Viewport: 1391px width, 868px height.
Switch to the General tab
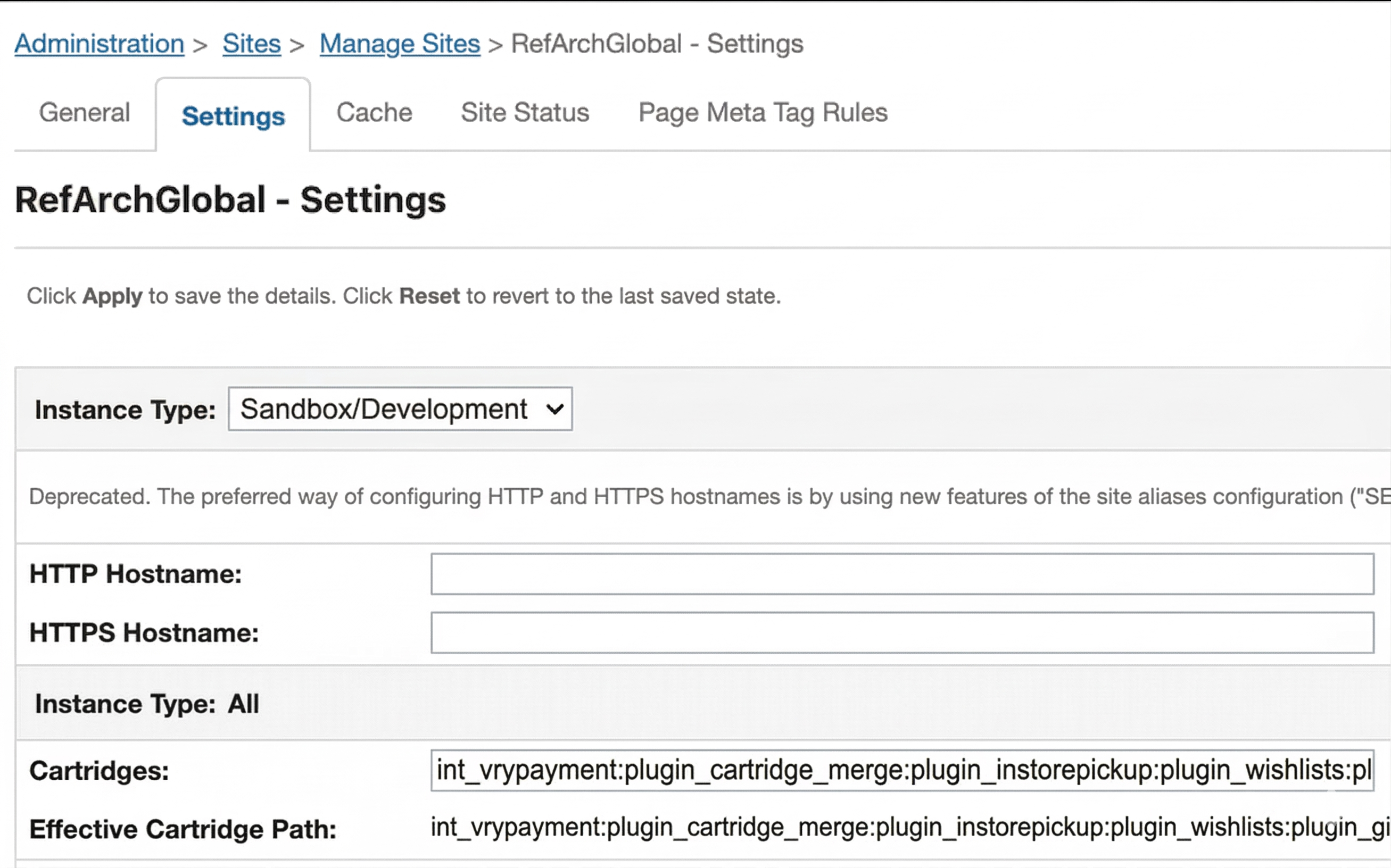coord(85,113)
